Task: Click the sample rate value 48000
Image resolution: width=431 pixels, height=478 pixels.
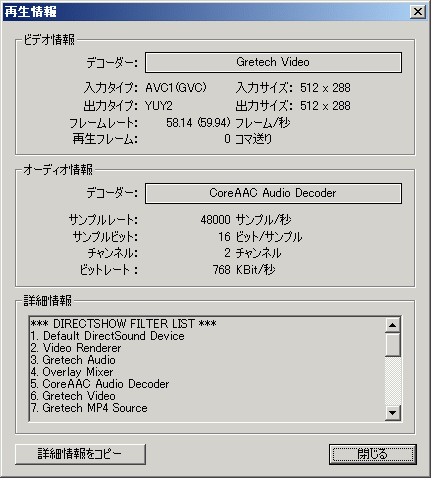Action: [x=215, y=220]
